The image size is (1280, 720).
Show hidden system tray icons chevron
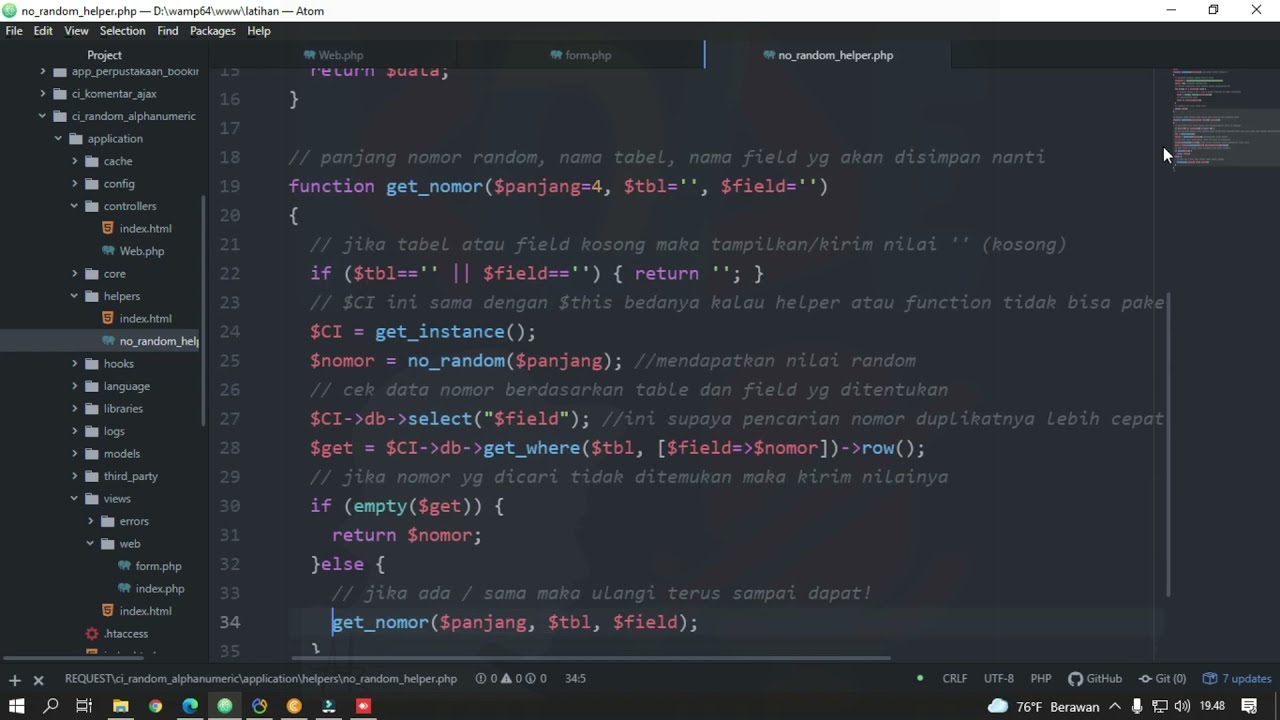1115,706
